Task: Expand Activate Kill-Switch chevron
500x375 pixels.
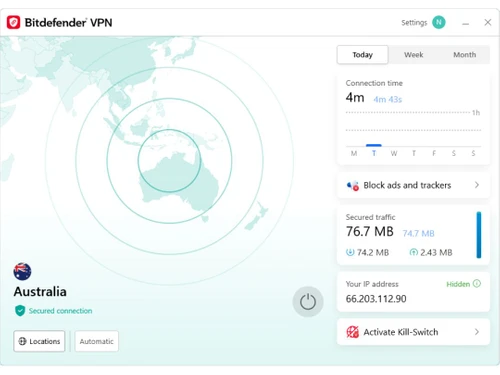Action: [x=477, y=332]
